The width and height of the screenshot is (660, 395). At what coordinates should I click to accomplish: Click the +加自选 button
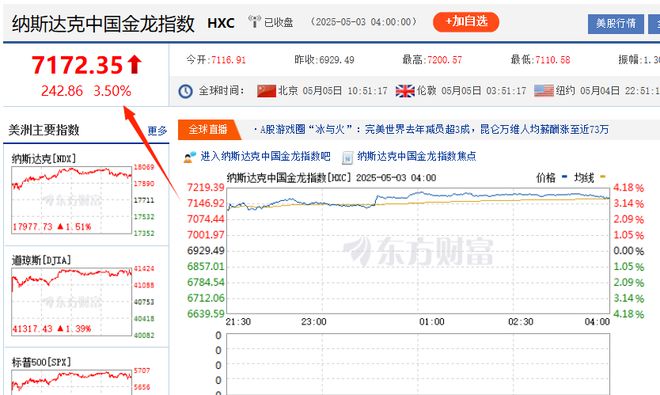(x=466, y=21)
